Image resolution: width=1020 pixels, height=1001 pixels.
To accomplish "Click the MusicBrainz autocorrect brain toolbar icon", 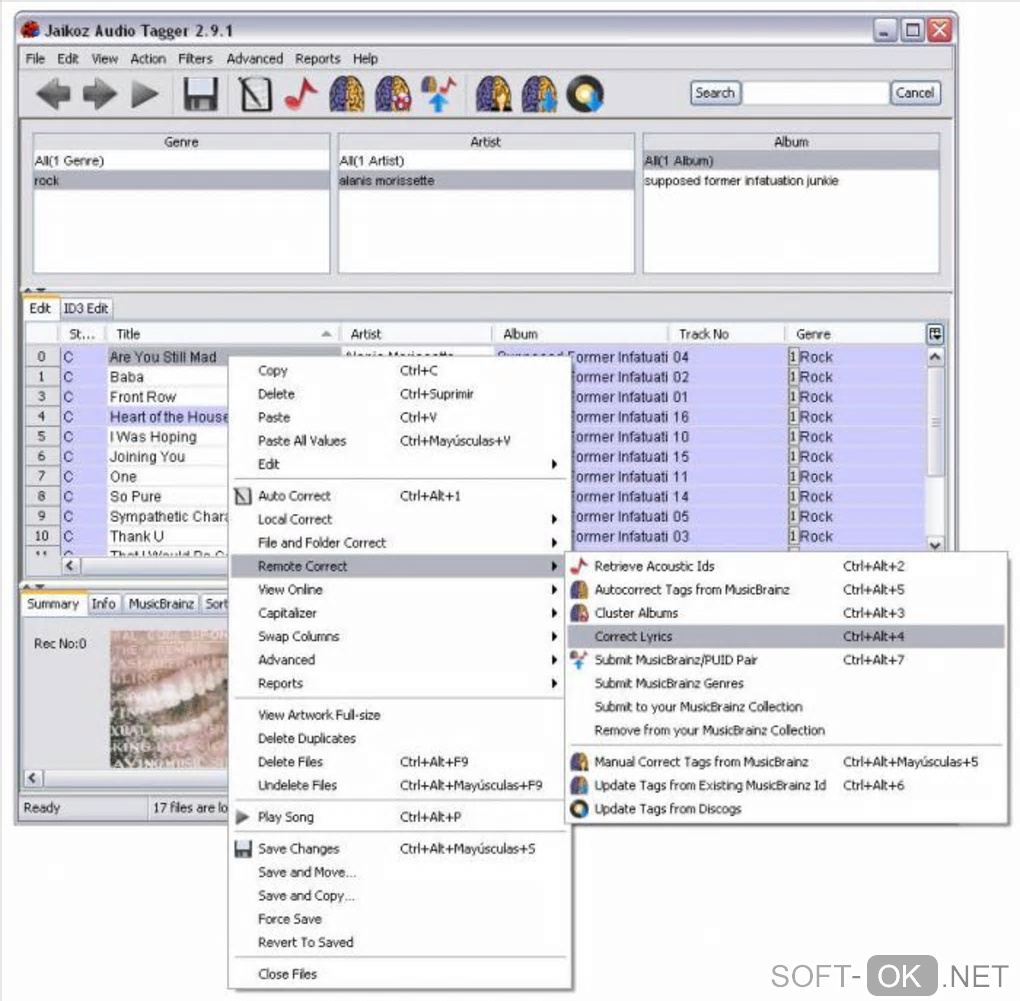I will coord(347,94).
